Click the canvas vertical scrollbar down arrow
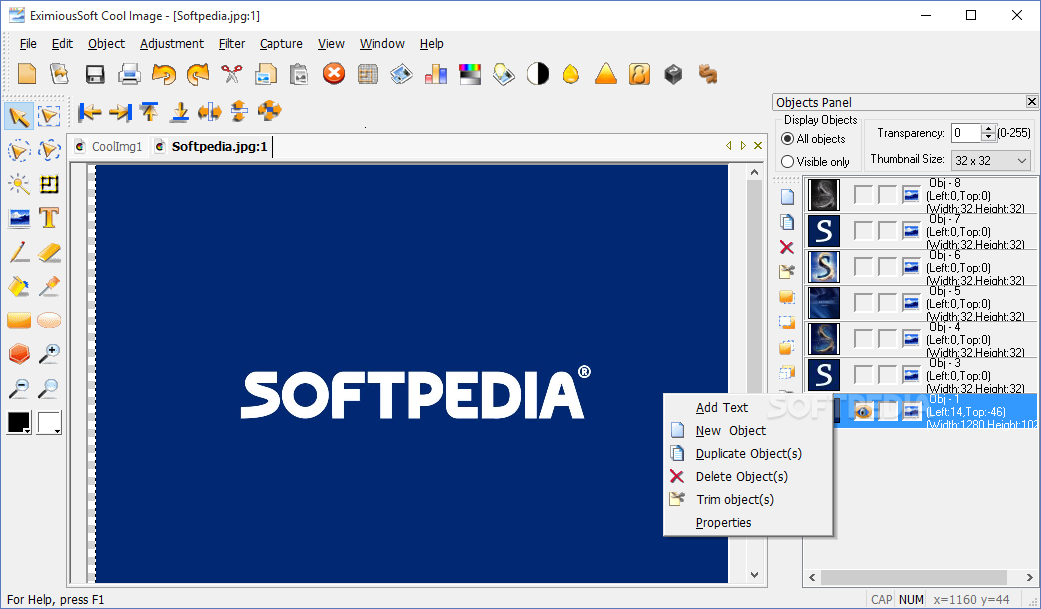 (754, 575)
